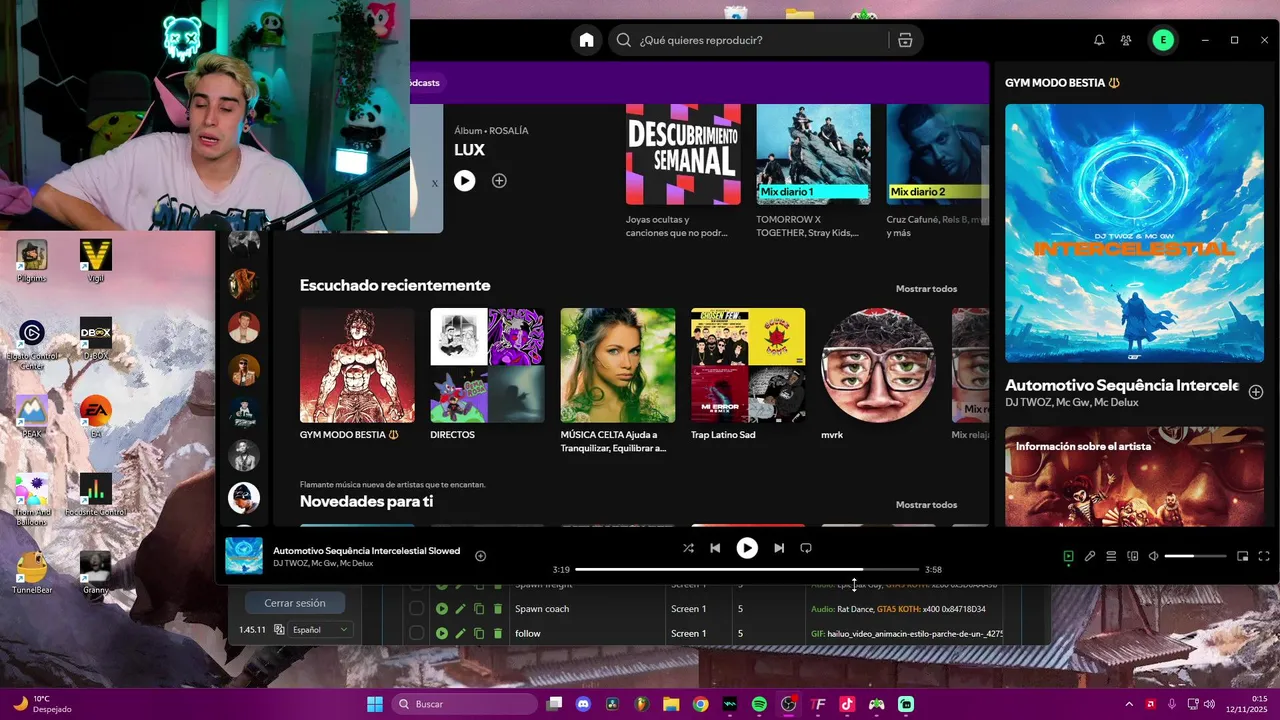Delete the 'Spawn coach' row
Viewport: 1280px width, 720px height.
498,609
